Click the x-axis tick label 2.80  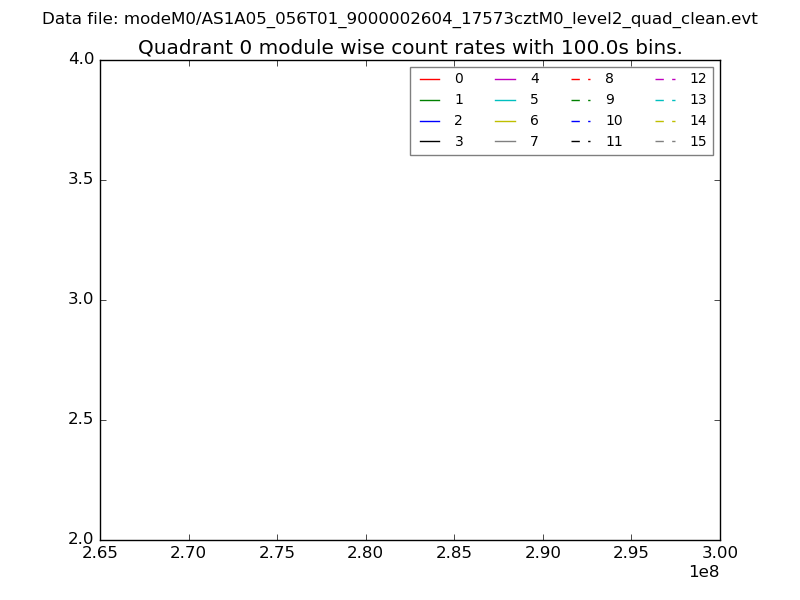[365, 552]
